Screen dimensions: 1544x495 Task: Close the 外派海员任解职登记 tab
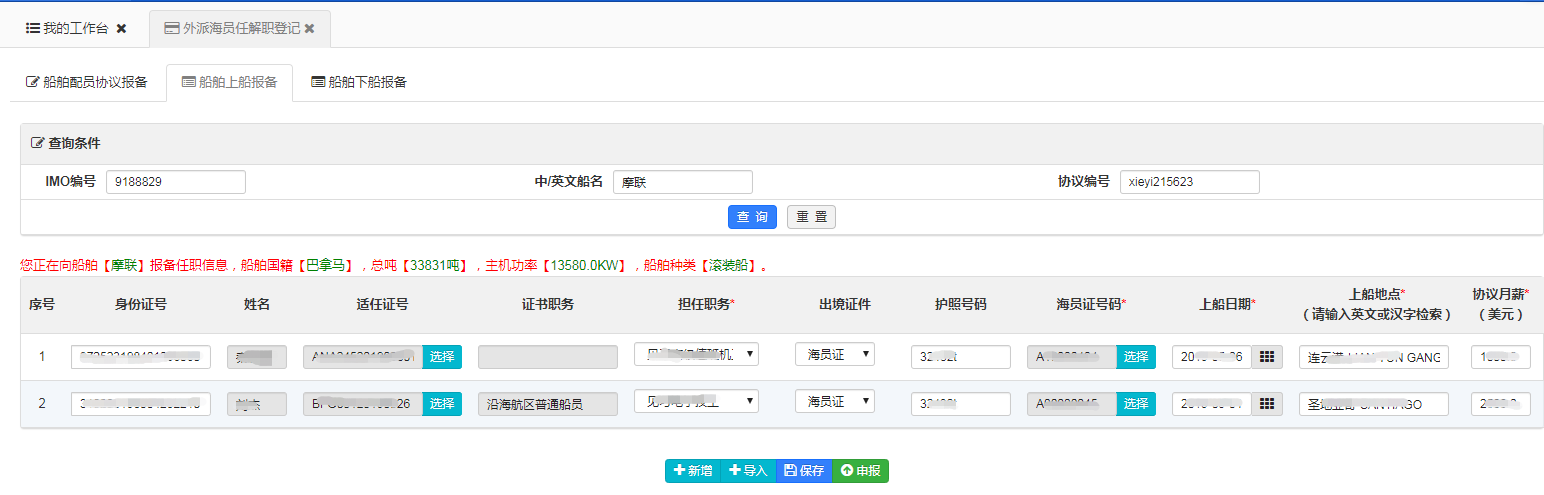coord(310,29)
